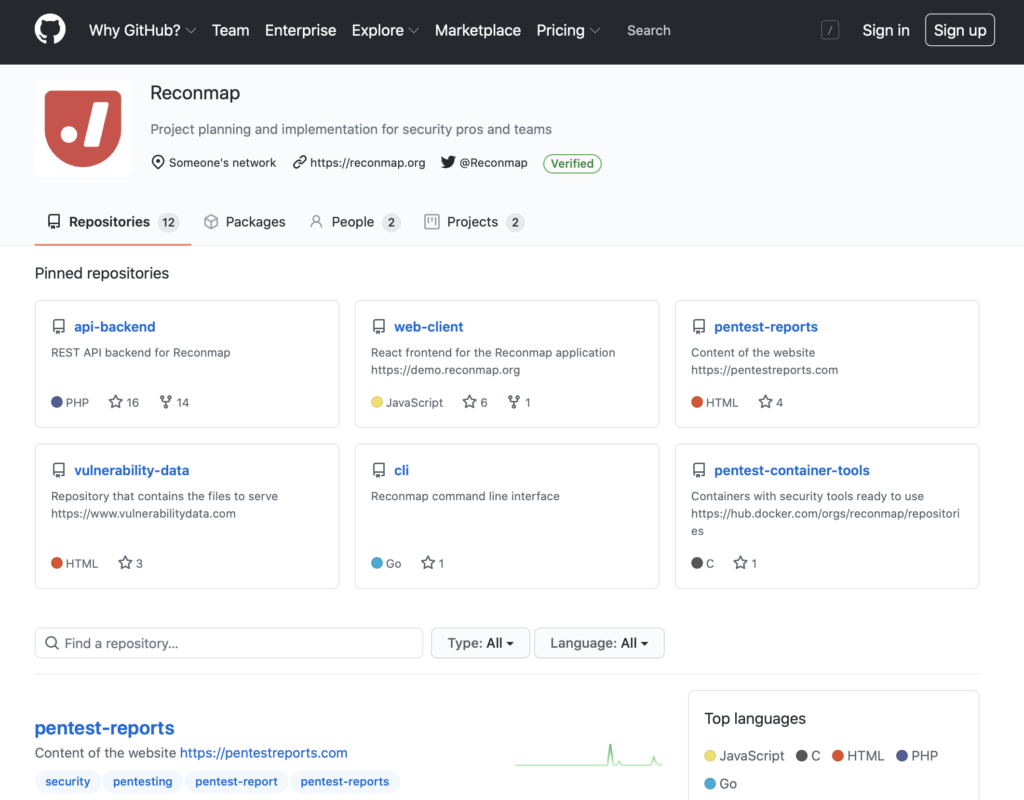1024x800 pixels.
Task: Click the repo icon beside vulnerability-data
Action: click(x=59, y=470)
